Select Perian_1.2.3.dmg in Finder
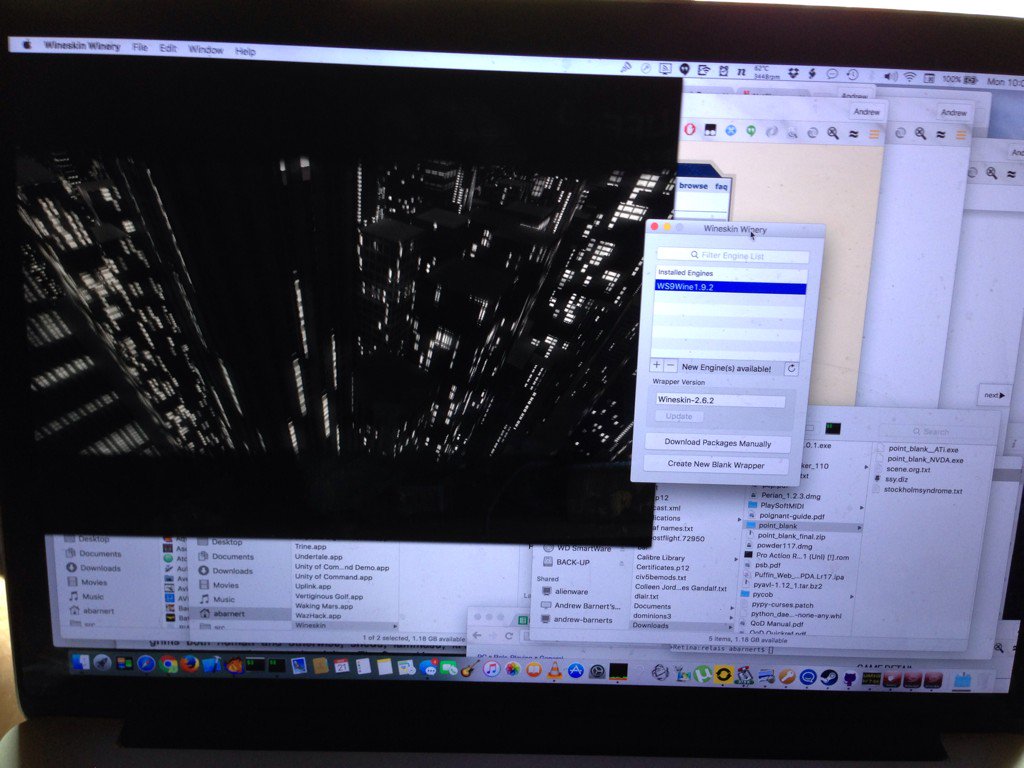Image resolution: width=1024 pixels, height=768 pixels. [x=790, y=496]
